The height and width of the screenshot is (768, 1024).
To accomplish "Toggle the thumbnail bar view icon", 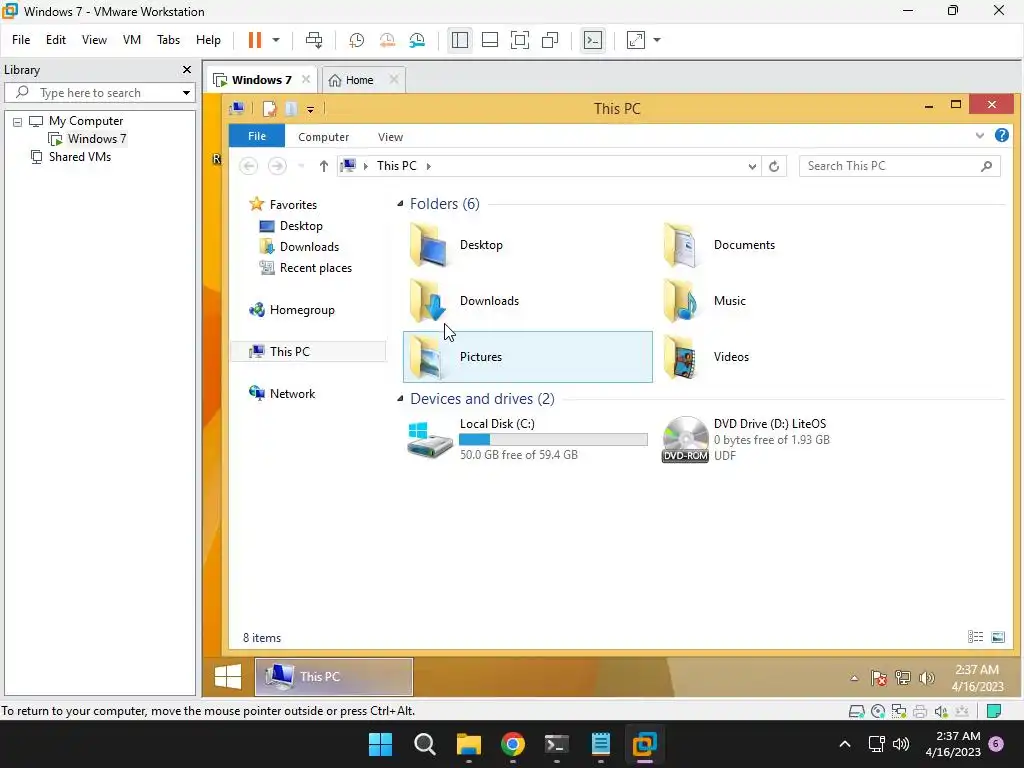I will [490, 40].
